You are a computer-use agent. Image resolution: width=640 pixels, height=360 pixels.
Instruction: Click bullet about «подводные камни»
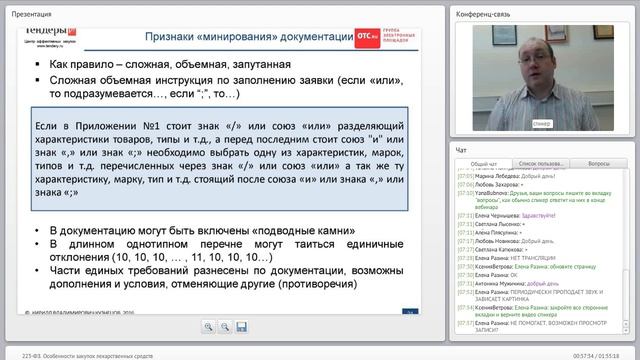tap(202, 231)
